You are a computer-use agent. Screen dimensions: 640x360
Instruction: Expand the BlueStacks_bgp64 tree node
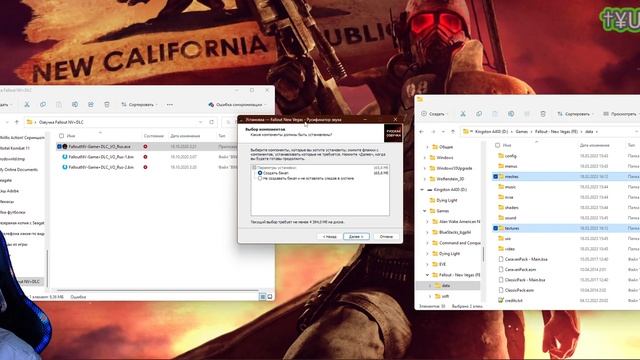427,232
